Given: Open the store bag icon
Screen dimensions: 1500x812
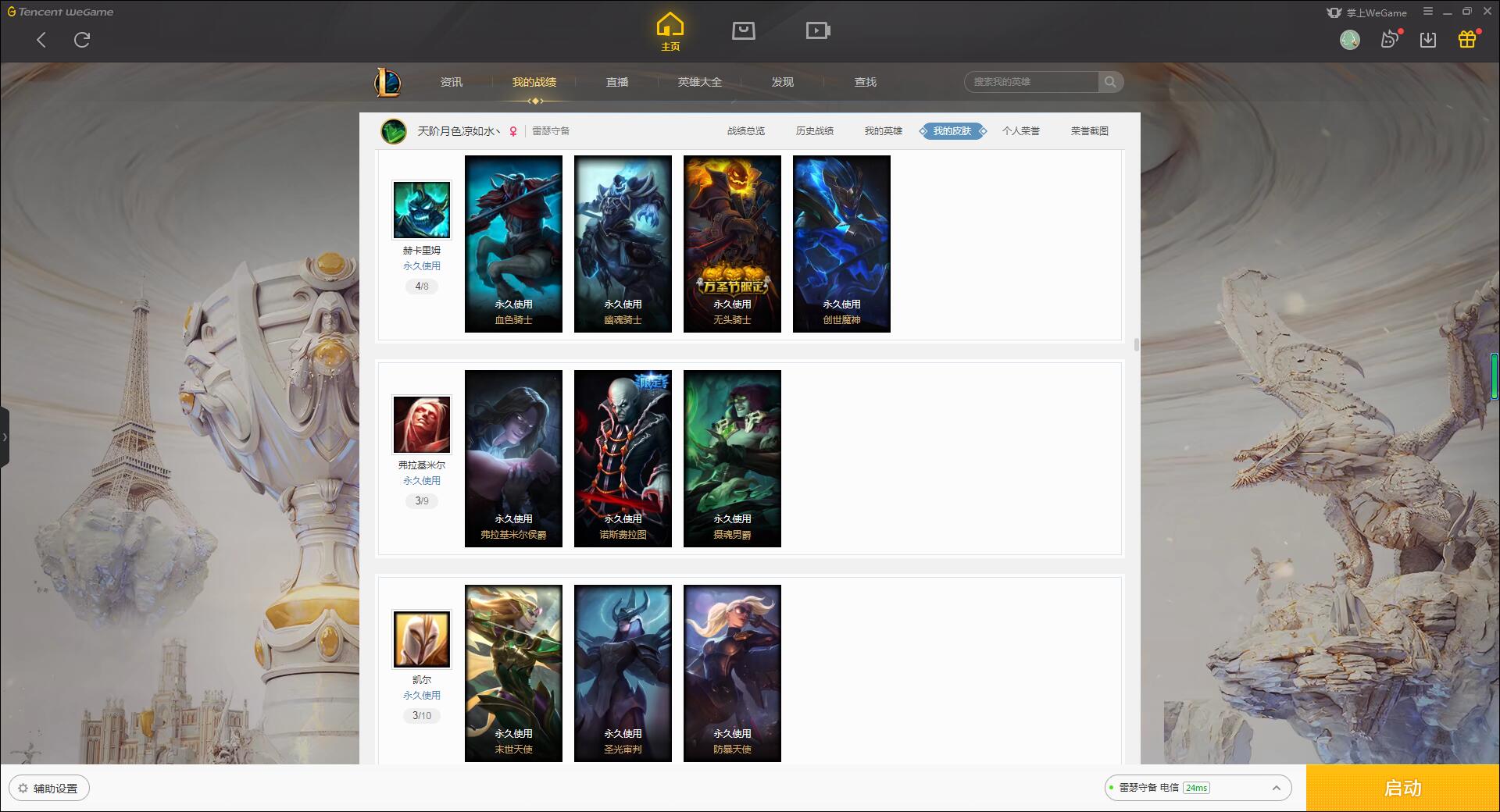Looking at the screenshot, I should point(743,30).
